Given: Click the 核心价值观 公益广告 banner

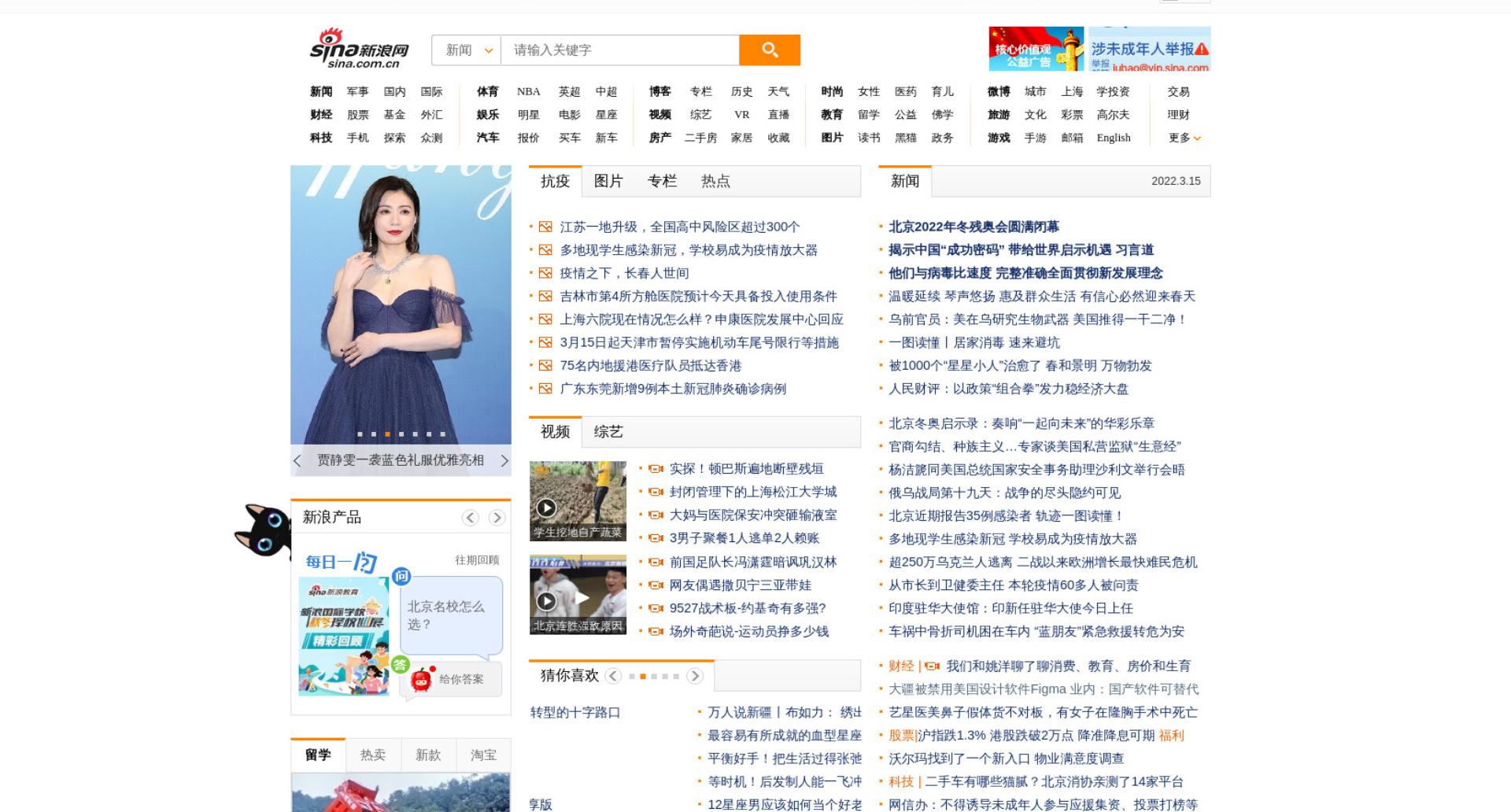Looking at the screenshot, I should pyautogui.click(x=1036, y=49).
